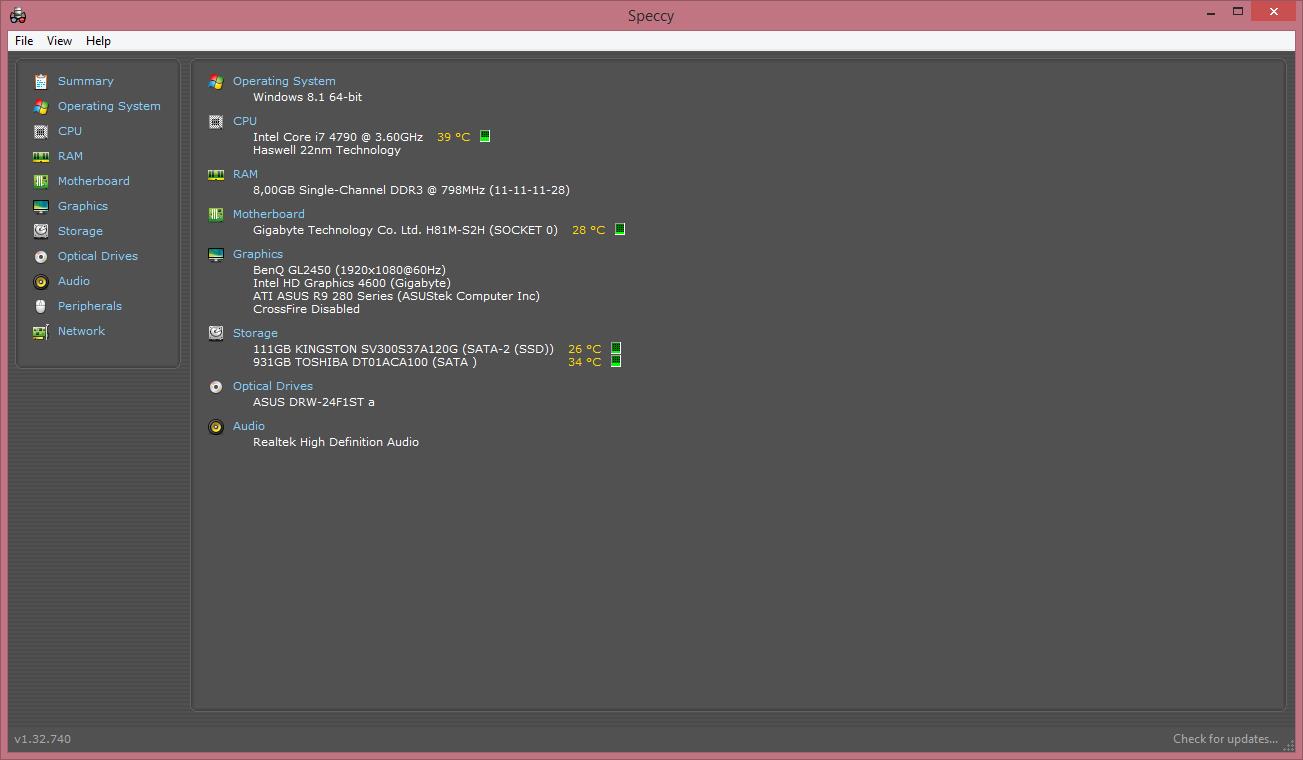Viewport: 1303px width, 760px height.
Task: Open the Storage sidebar section
Action: 80,231
